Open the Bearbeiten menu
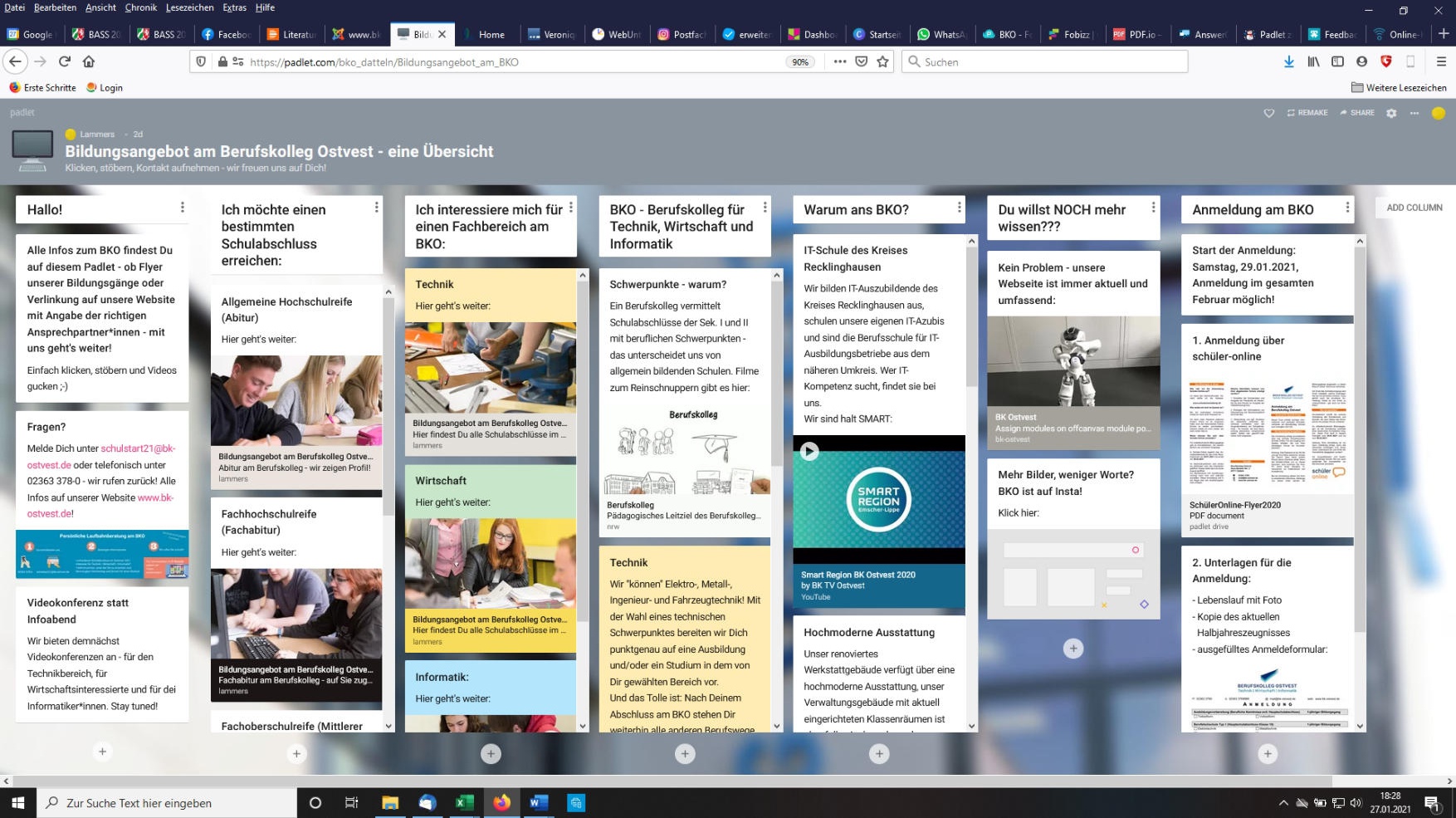The image size is (1456, 818). point(55,7)
